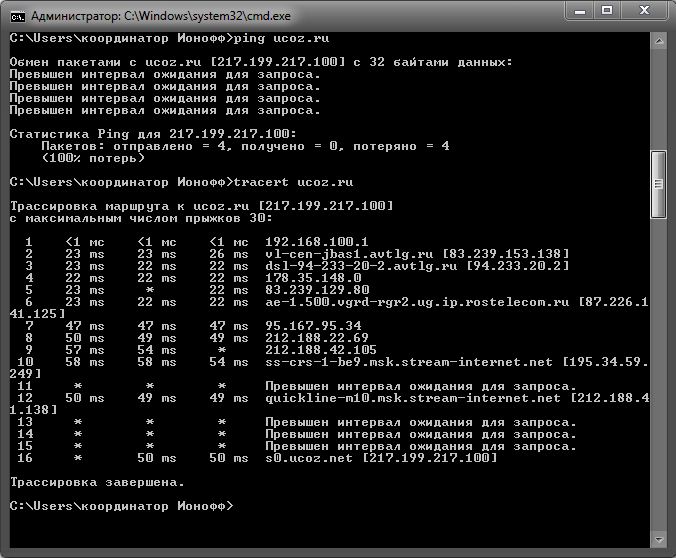Screen dimensions: 676x558
Task: Click the '(100% потерь)' text
Action: pyautogui.click(x=93, y=158)
